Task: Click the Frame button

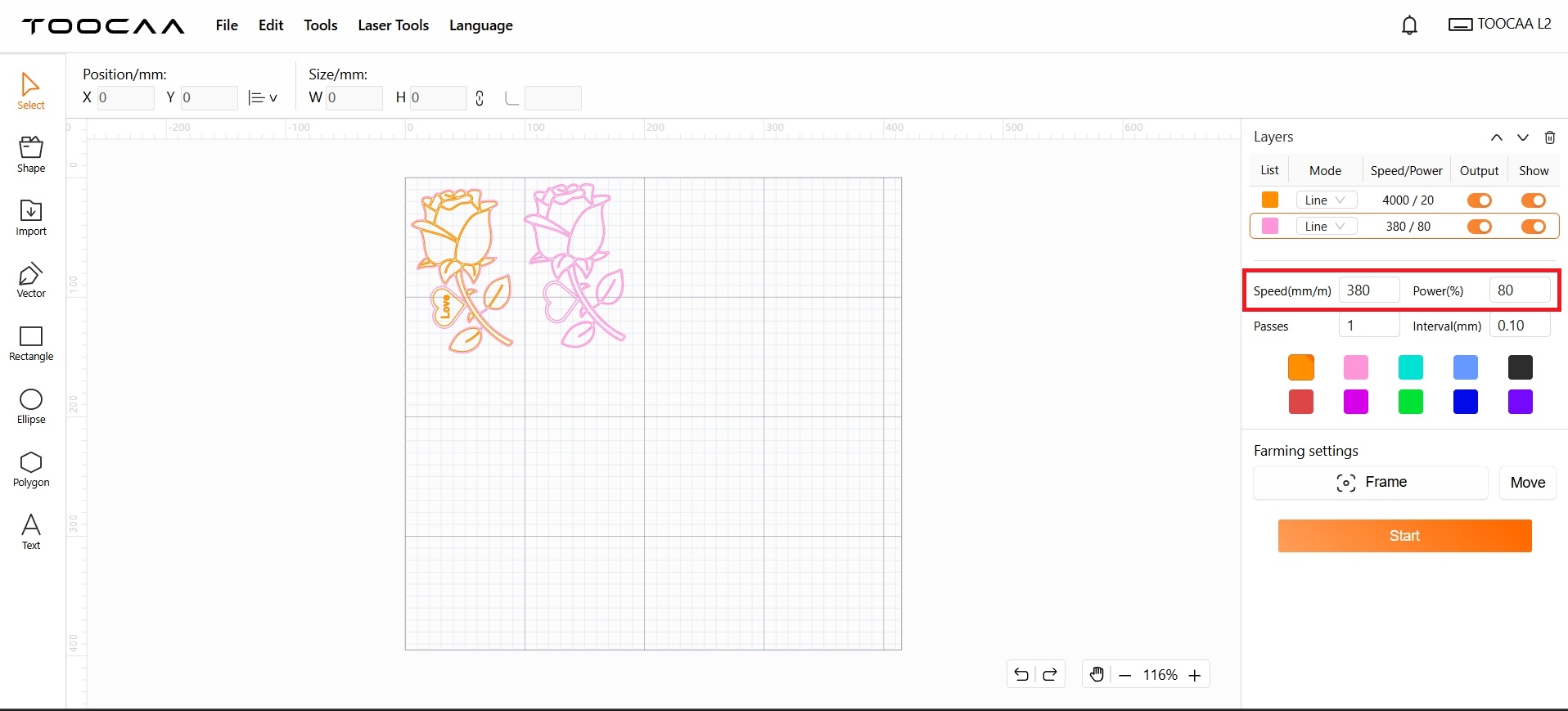Action: click(x=1371, y=483)
